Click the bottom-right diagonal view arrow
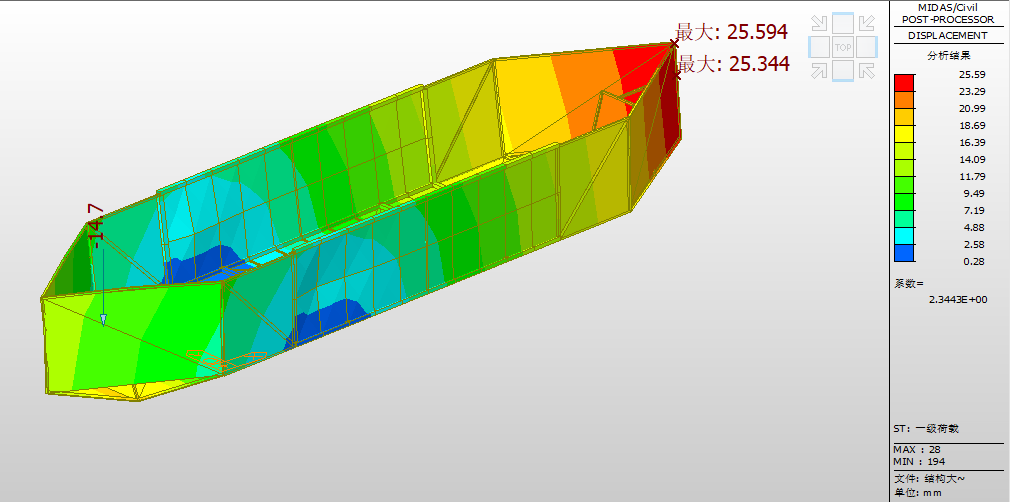 tap(866, 70)
